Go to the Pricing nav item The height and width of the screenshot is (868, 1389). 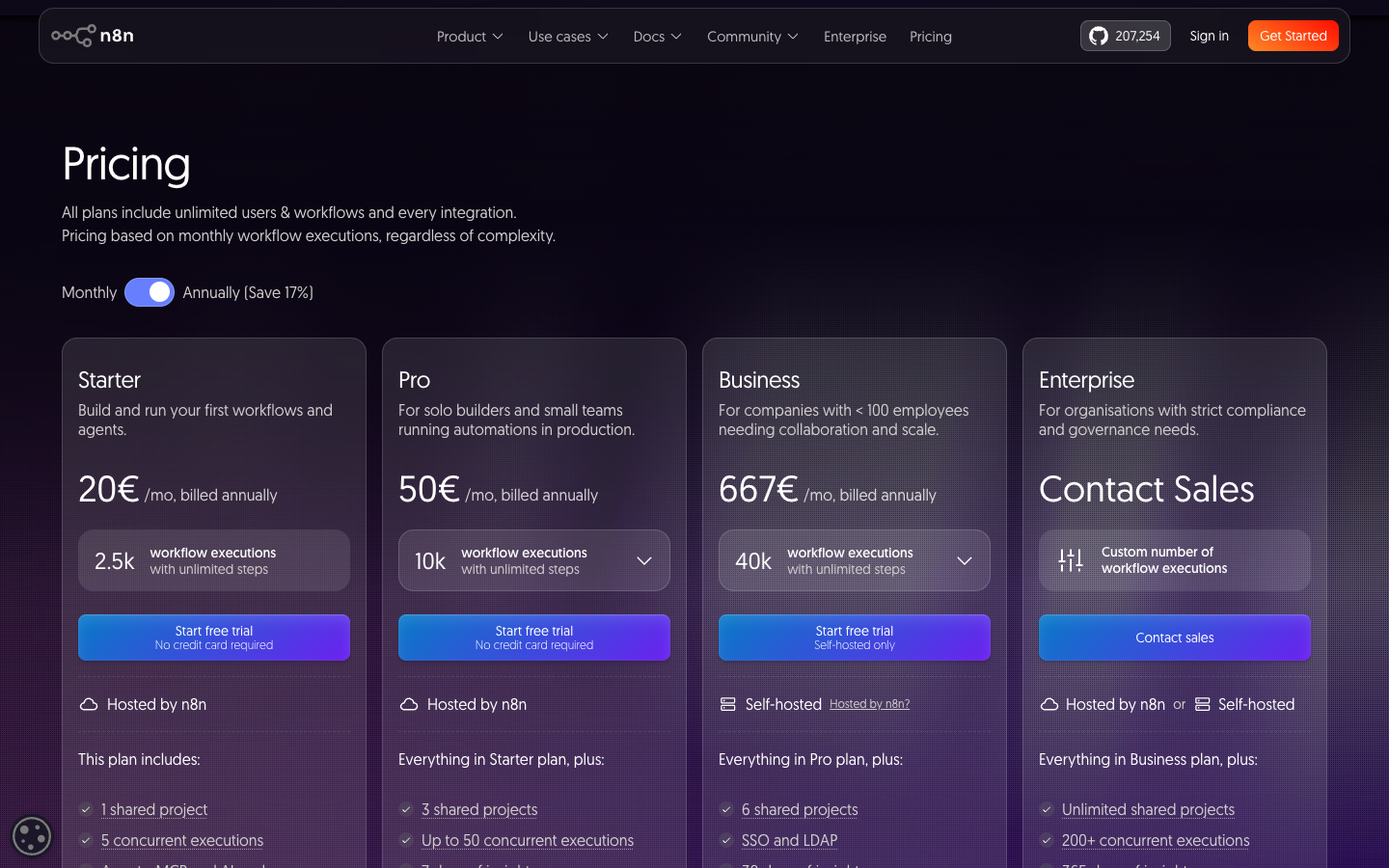(x=931, y=37)
